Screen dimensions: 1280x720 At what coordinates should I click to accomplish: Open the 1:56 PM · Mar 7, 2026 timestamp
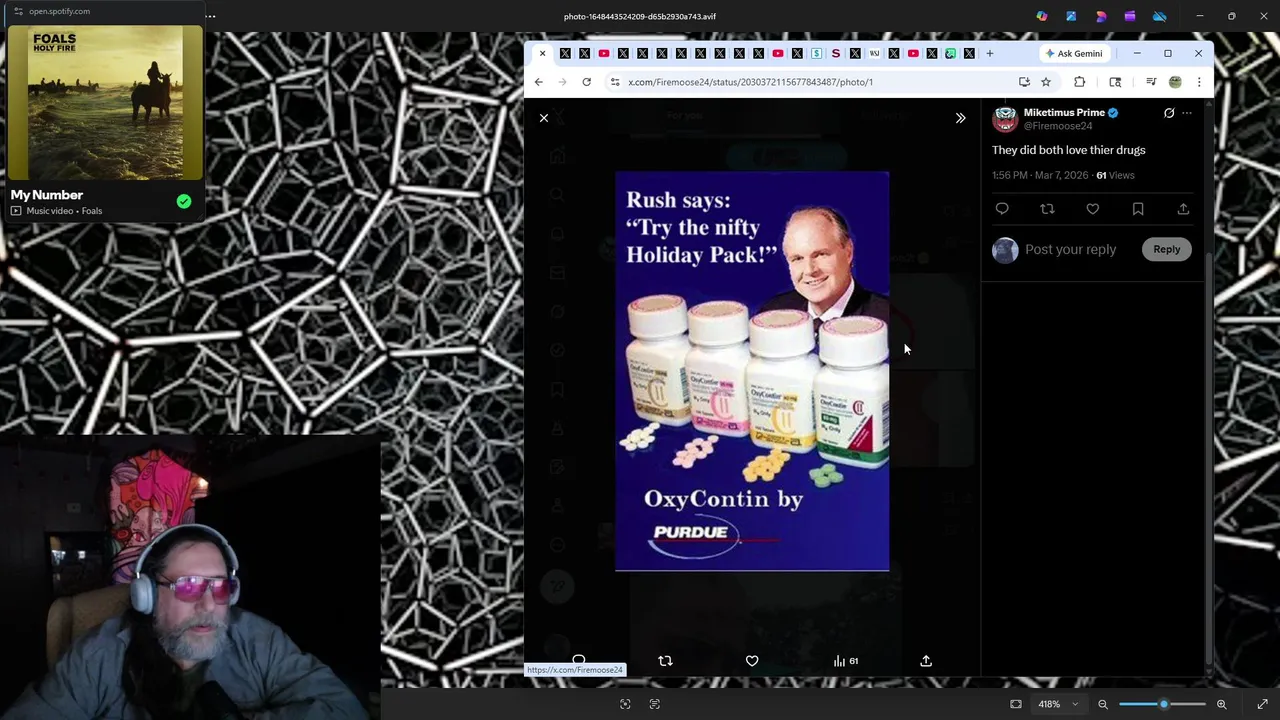(x=1040, y=175)
